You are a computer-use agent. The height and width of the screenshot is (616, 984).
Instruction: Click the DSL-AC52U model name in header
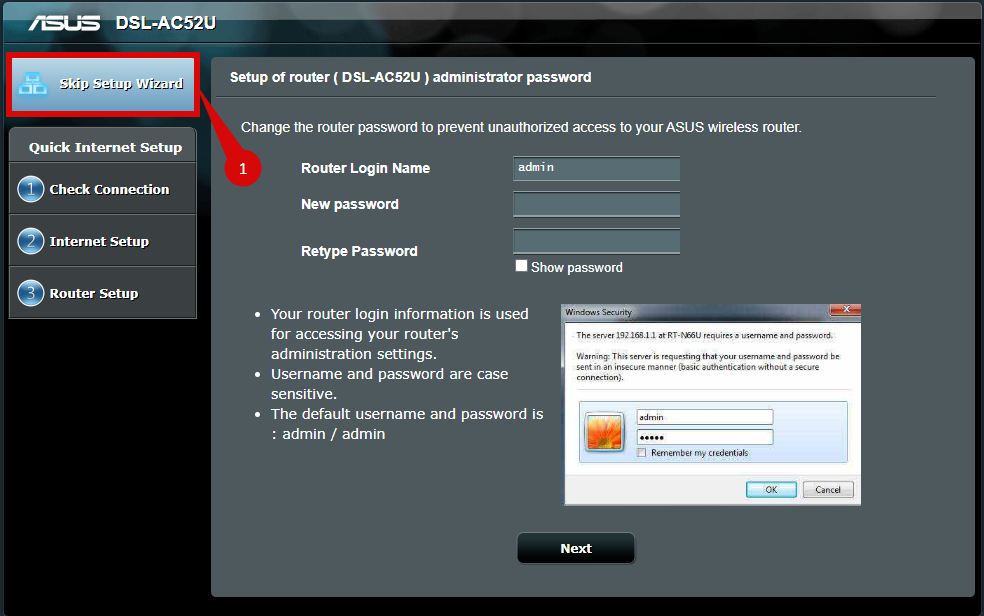166,22
